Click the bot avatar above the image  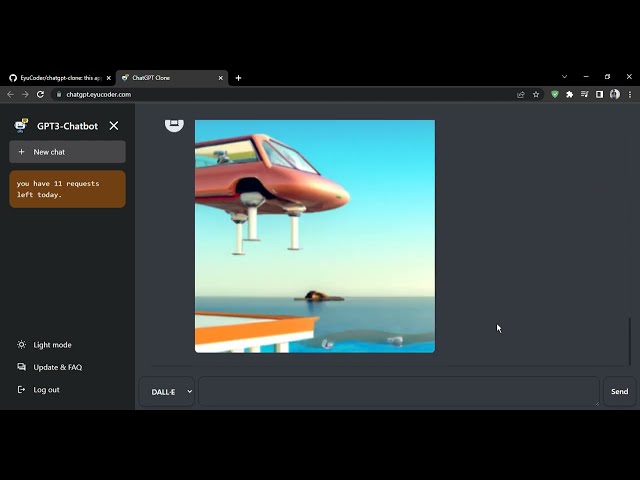(174, 124)
